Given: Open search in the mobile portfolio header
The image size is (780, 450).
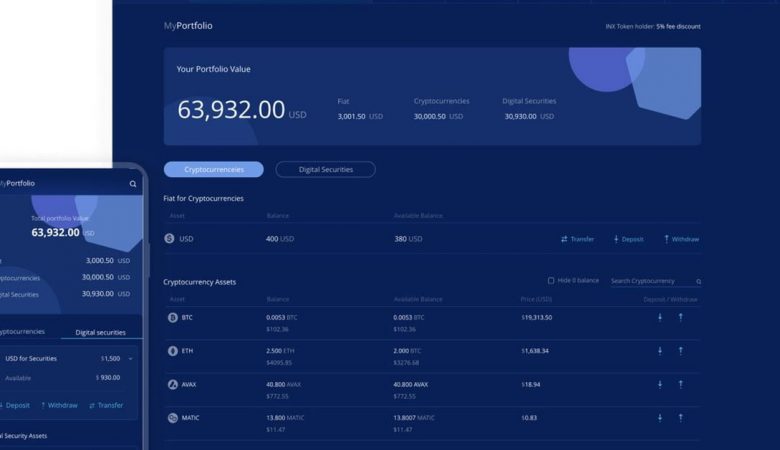Looking at the screenshot, I should coord(133,184).
